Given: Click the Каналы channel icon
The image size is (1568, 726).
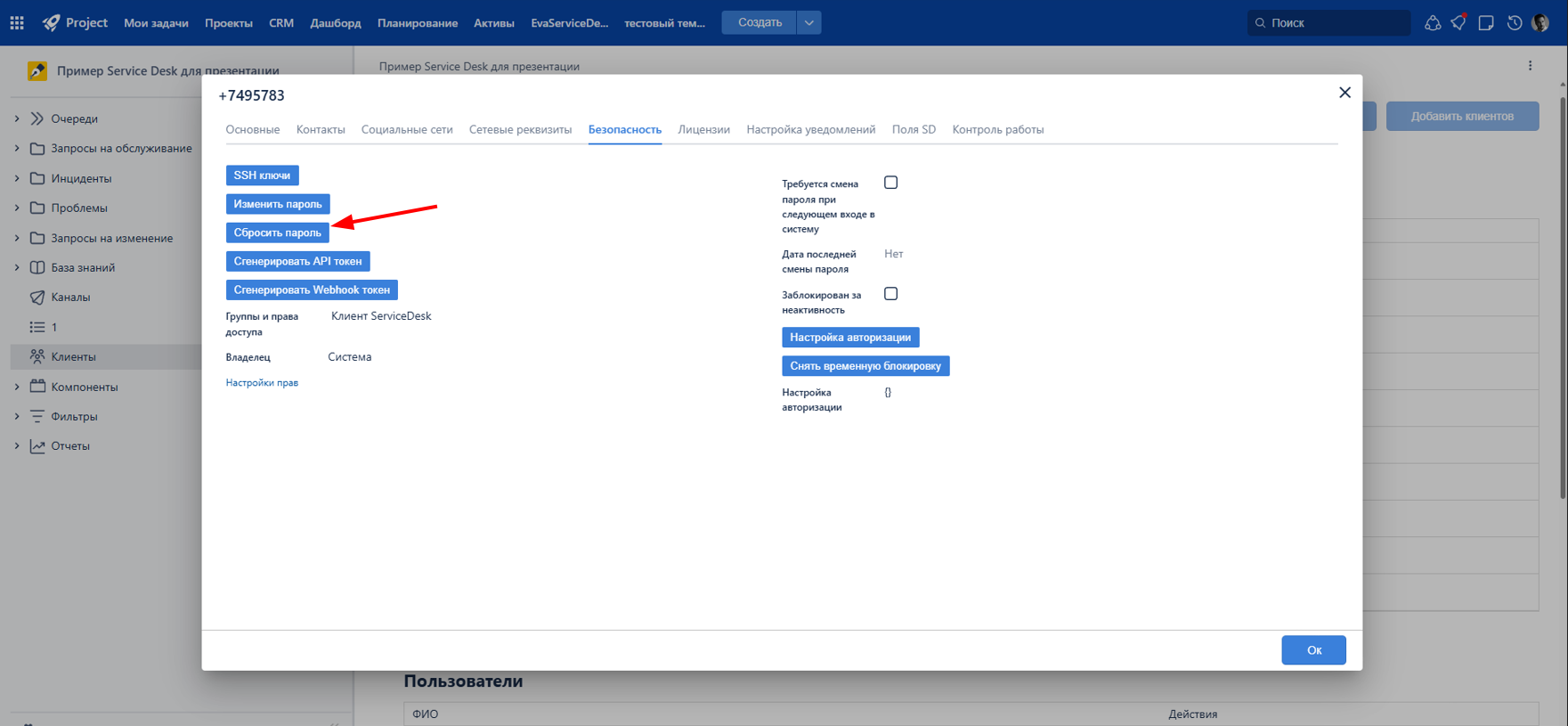Looking at the screenshot, I should pyautogui.click(x=37, y=298).
